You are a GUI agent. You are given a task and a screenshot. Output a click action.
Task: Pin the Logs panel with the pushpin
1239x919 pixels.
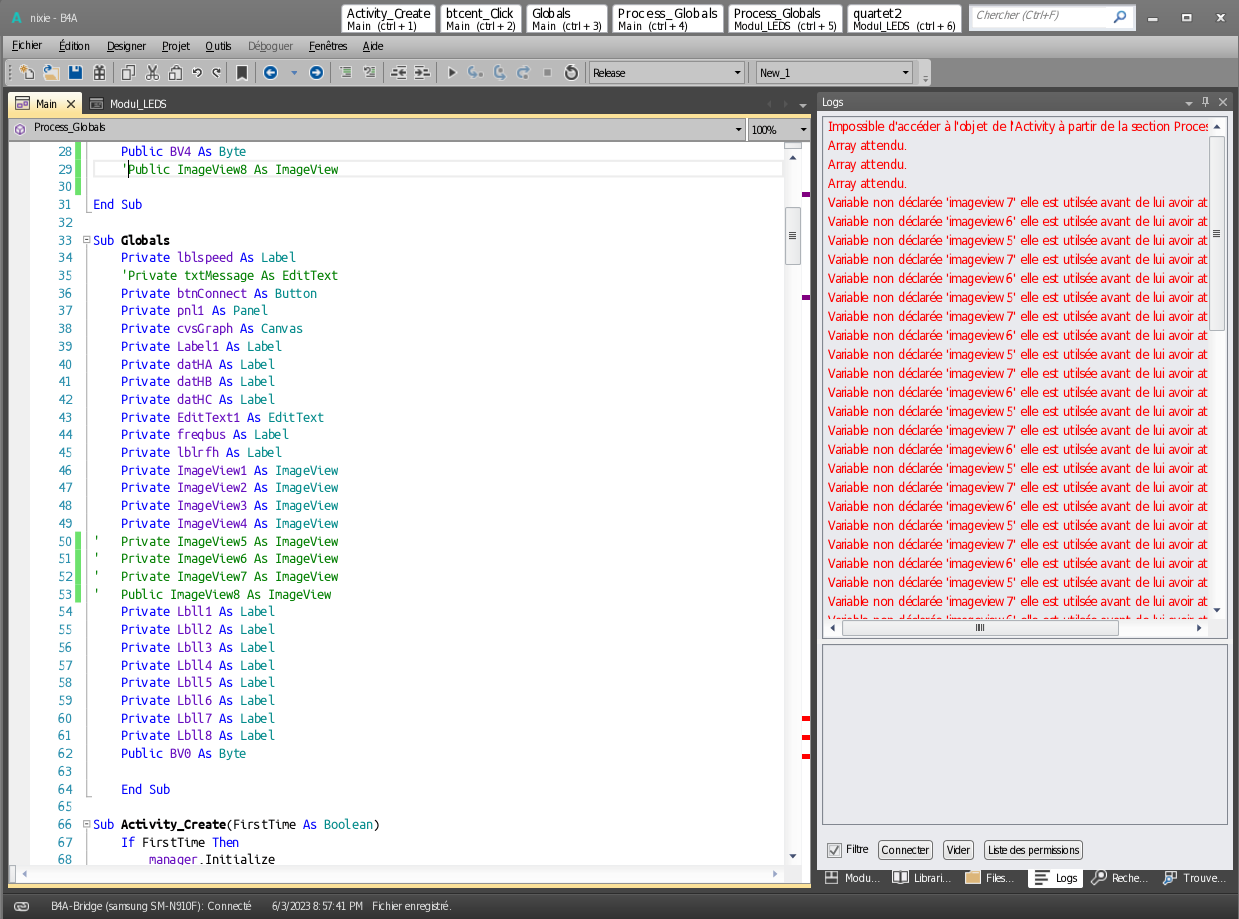click(1205, 102)
